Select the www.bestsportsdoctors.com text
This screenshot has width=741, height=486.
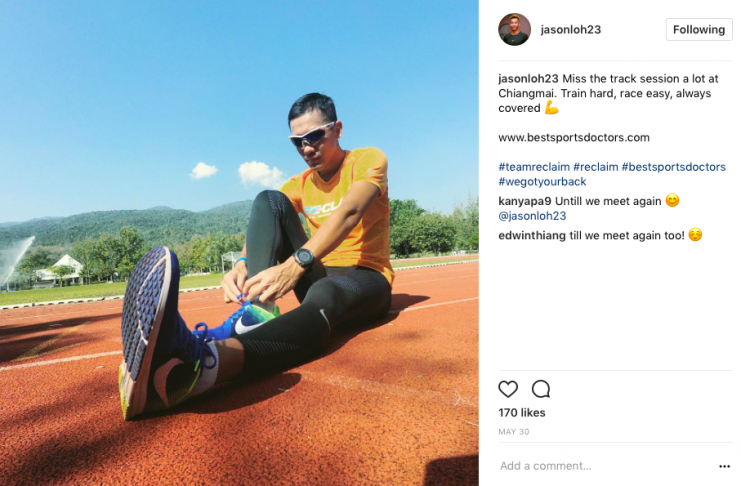[x=574, y=138]
